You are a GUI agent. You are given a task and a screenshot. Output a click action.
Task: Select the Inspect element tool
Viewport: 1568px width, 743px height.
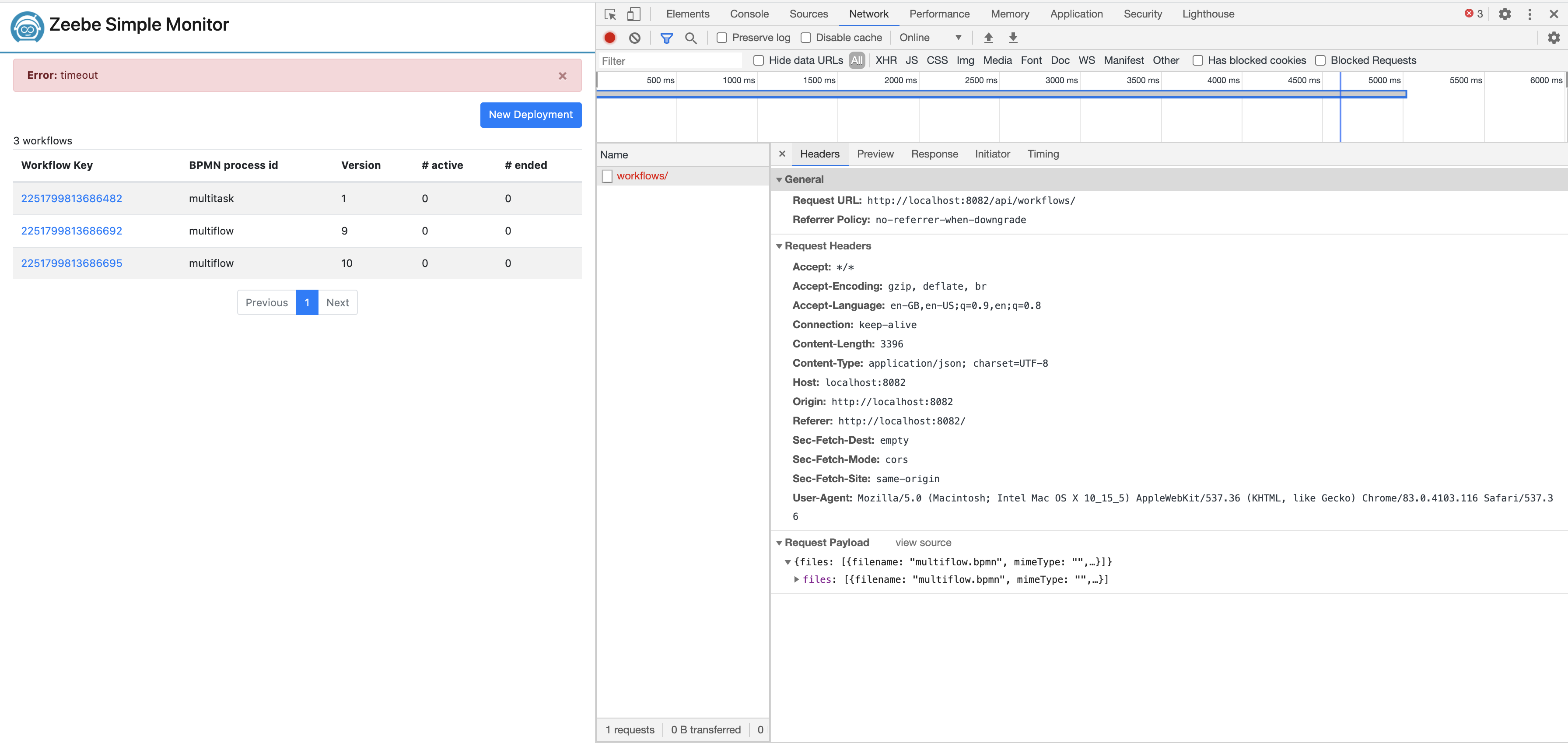[609, 14]
